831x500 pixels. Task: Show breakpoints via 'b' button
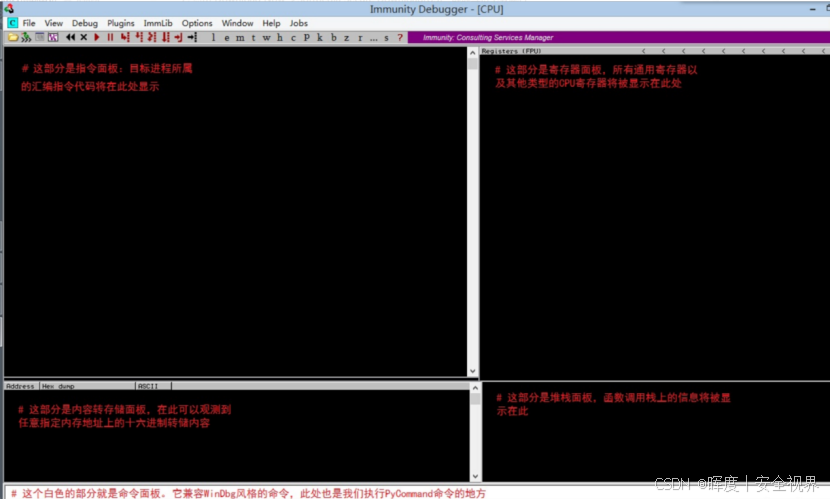pos(334,37)
